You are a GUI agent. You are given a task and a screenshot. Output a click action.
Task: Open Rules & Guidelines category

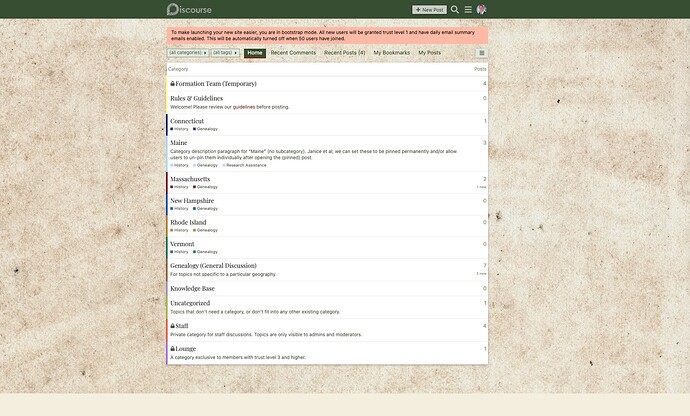(196, 98)
